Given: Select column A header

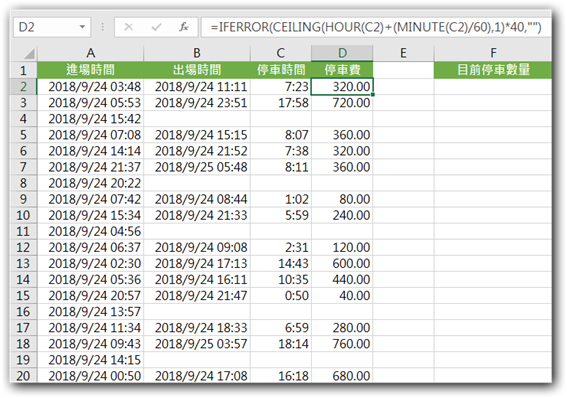Looking at the screenshot, I should tap(90, 53).
